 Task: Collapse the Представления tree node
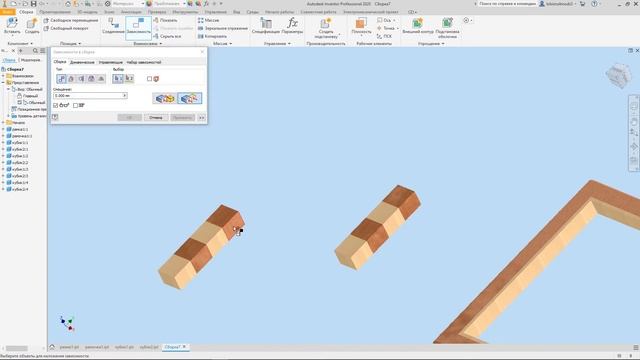pos(3,82)
